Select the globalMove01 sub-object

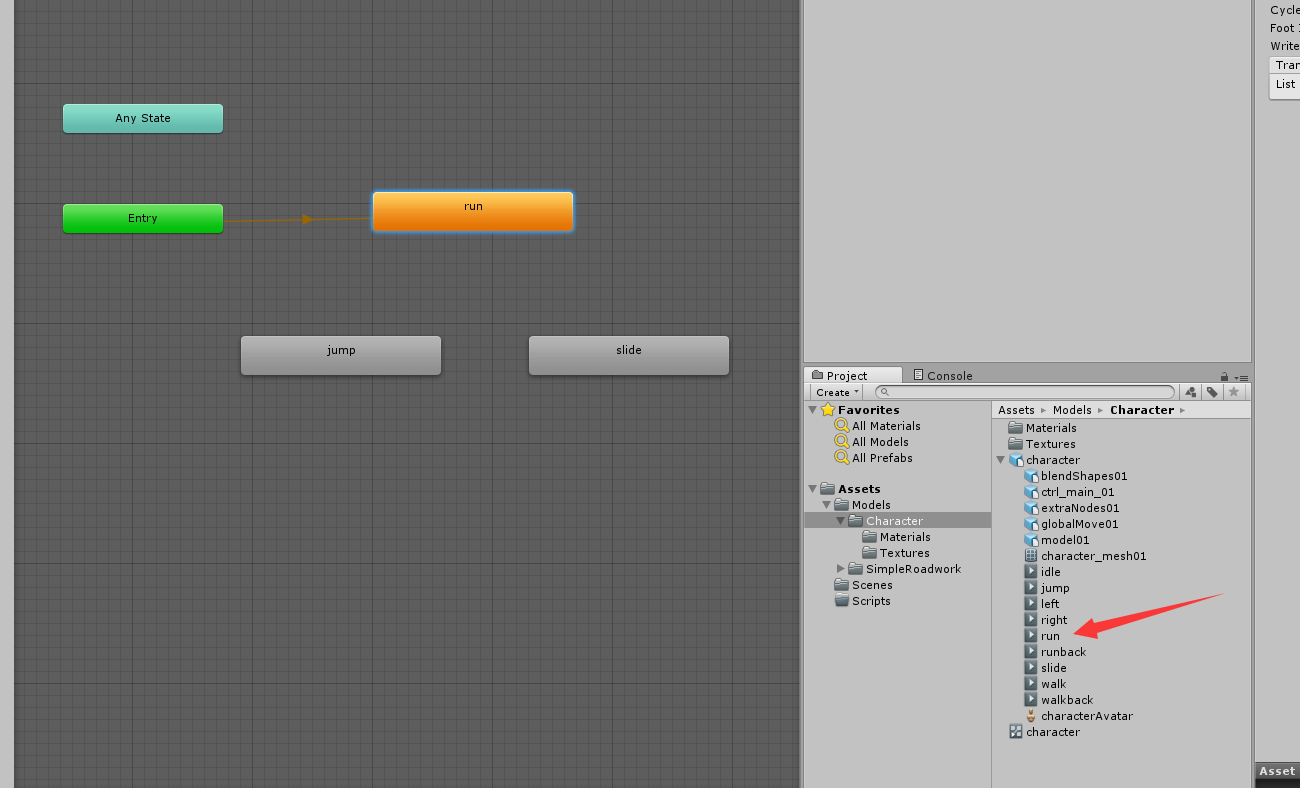click(1071, 524)
